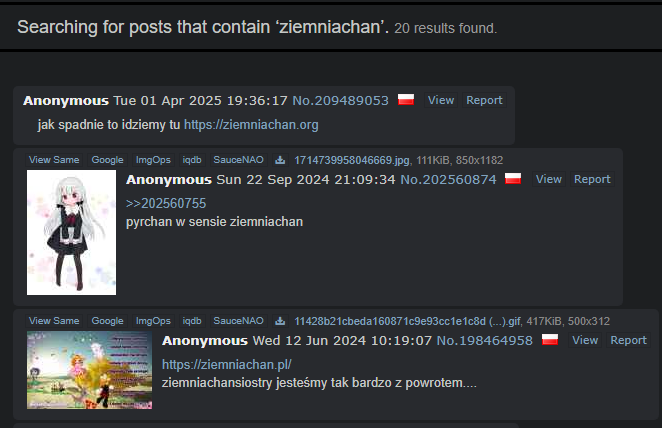
Task: Search gif on SauceNAO
Action: tap(238, 321)
